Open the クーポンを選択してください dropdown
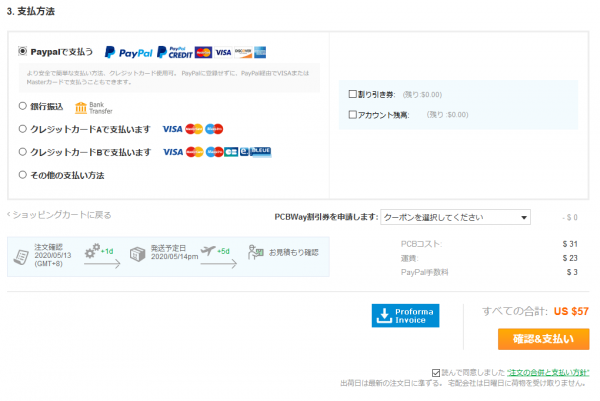 point(455,217)
